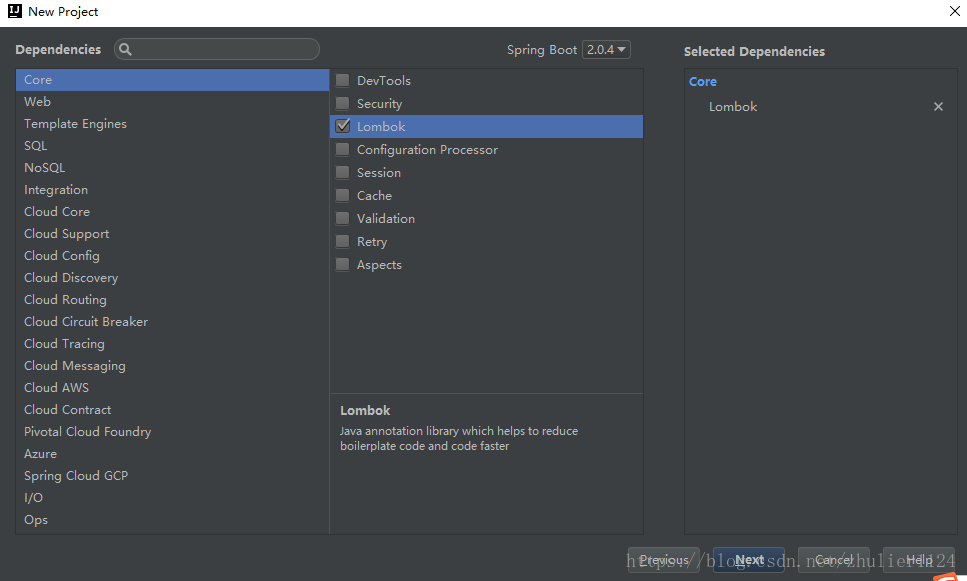The image size is (967, 581).
Task: Select the Cloud Tracing category
Action: click(173, 344)
